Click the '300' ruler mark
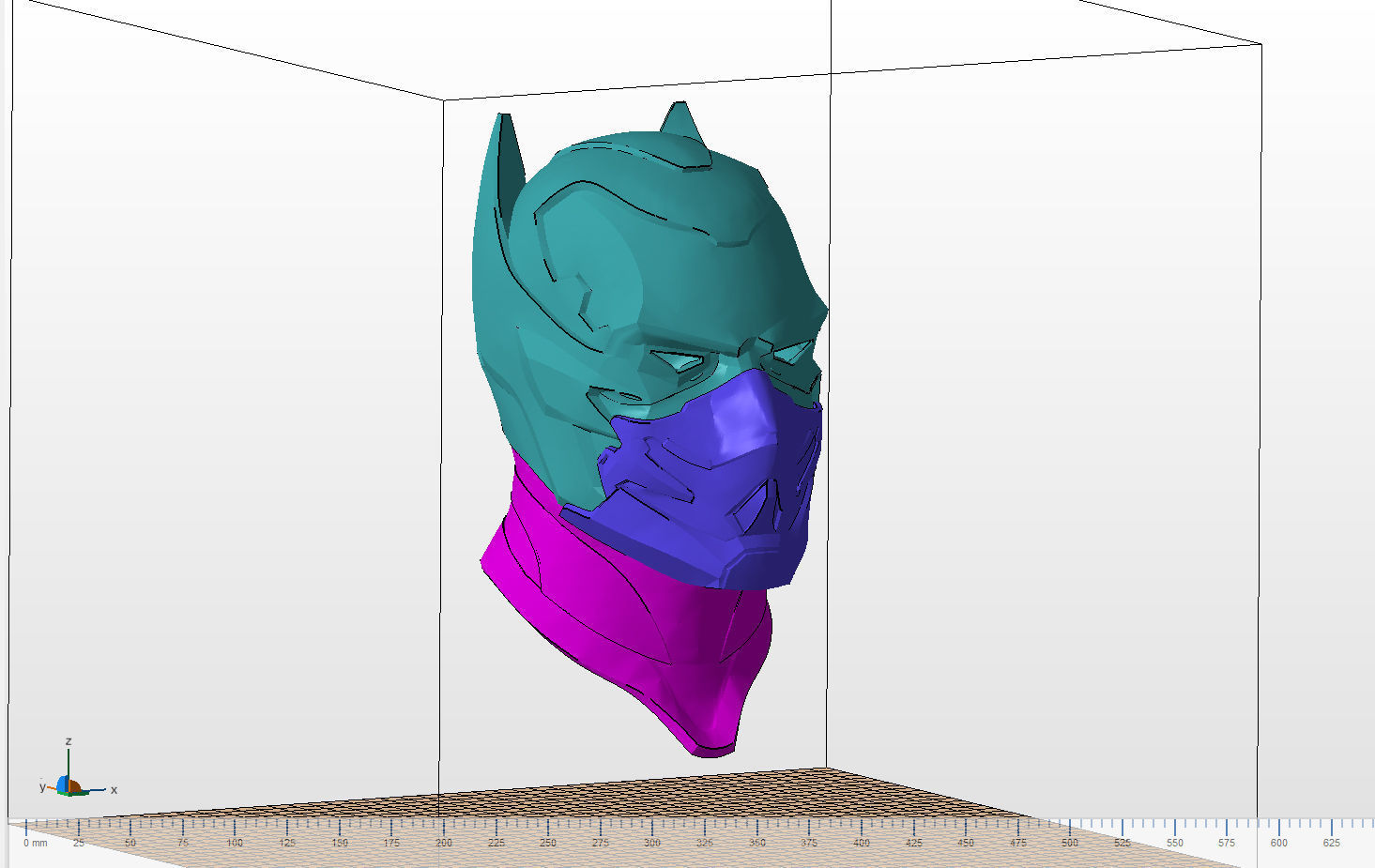1375x868 pixels. tap(652, 843)
